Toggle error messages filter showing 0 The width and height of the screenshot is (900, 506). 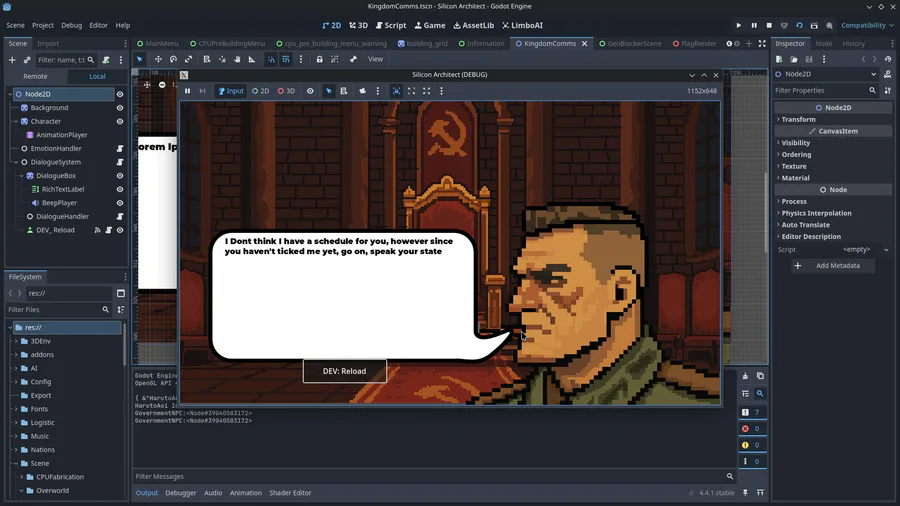point(752,429)
